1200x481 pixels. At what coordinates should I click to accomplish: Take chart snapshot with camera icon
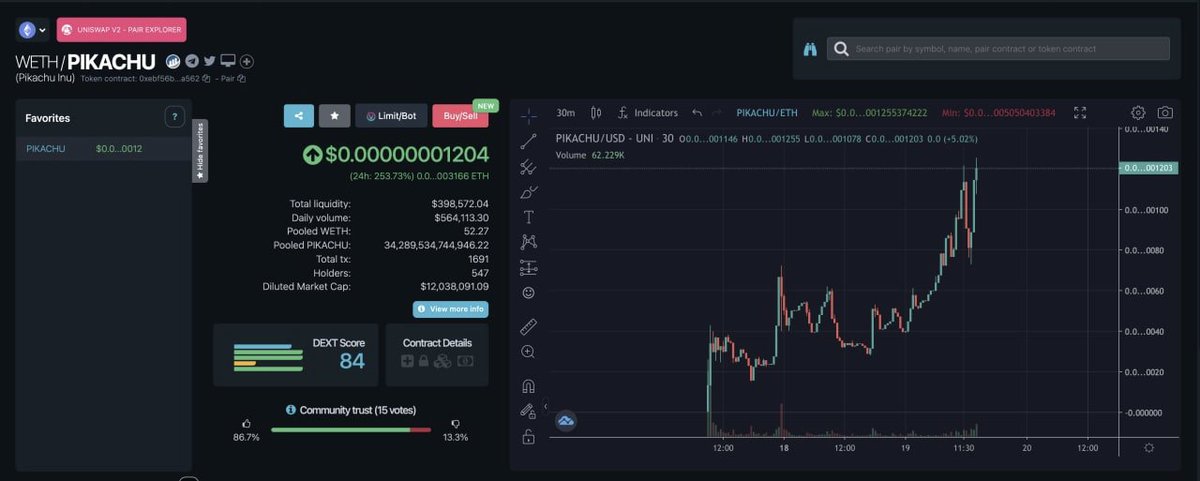point(1165,113)
